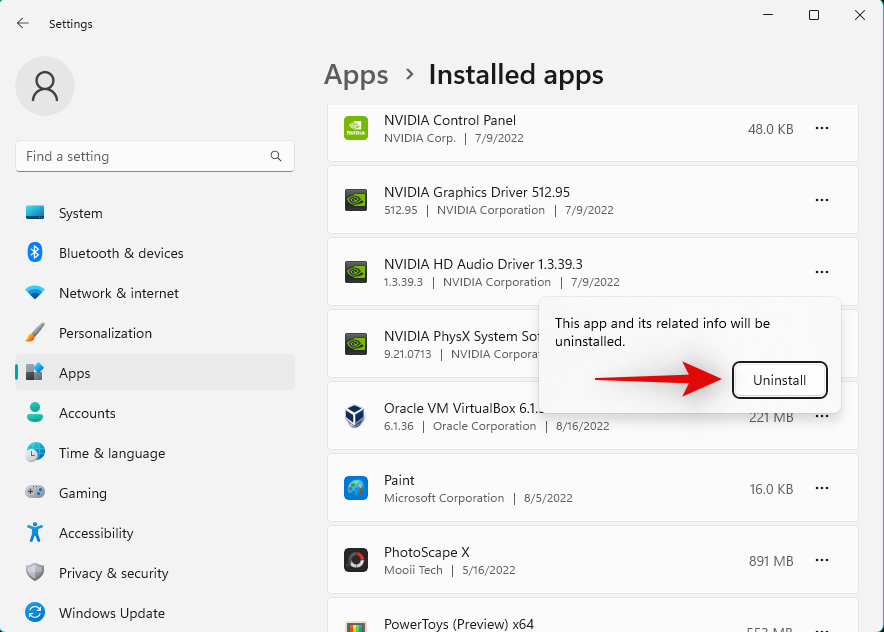
Task: Click the search magnifier icon
Action: click(276, 156)
